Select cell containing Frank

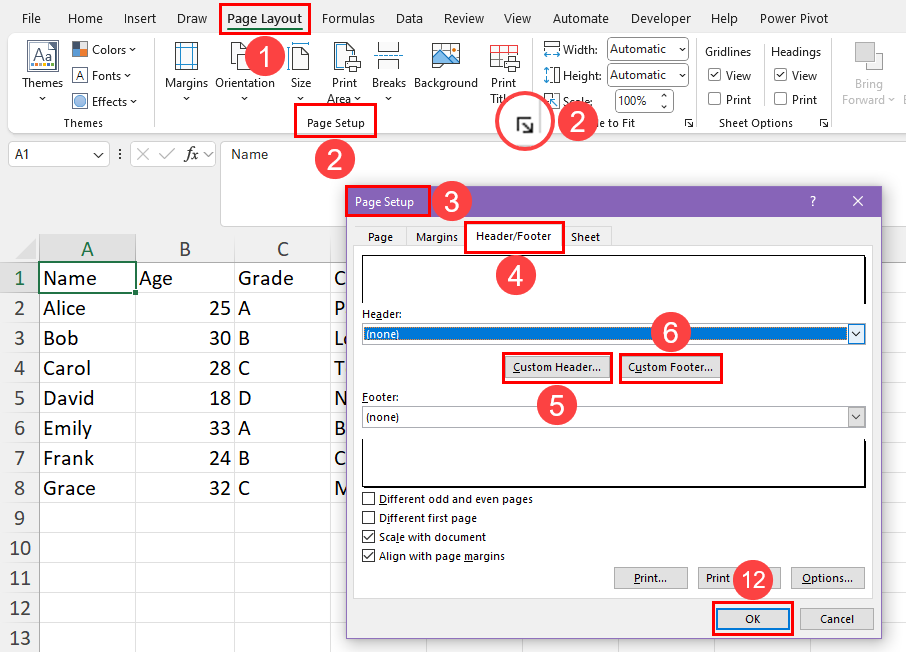(87, 458)
